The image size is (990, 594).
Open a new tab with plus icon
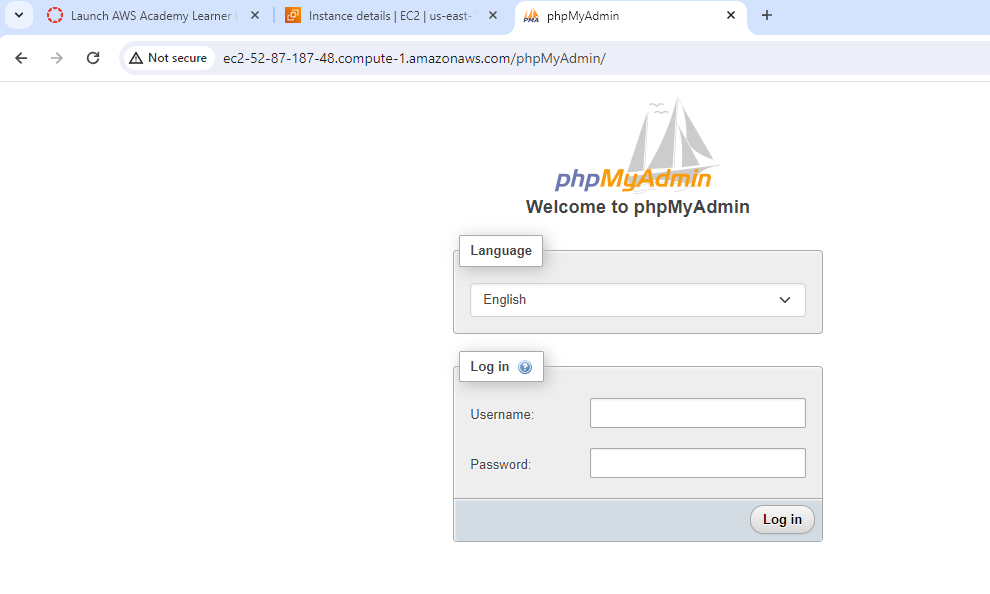click(767, 16)
